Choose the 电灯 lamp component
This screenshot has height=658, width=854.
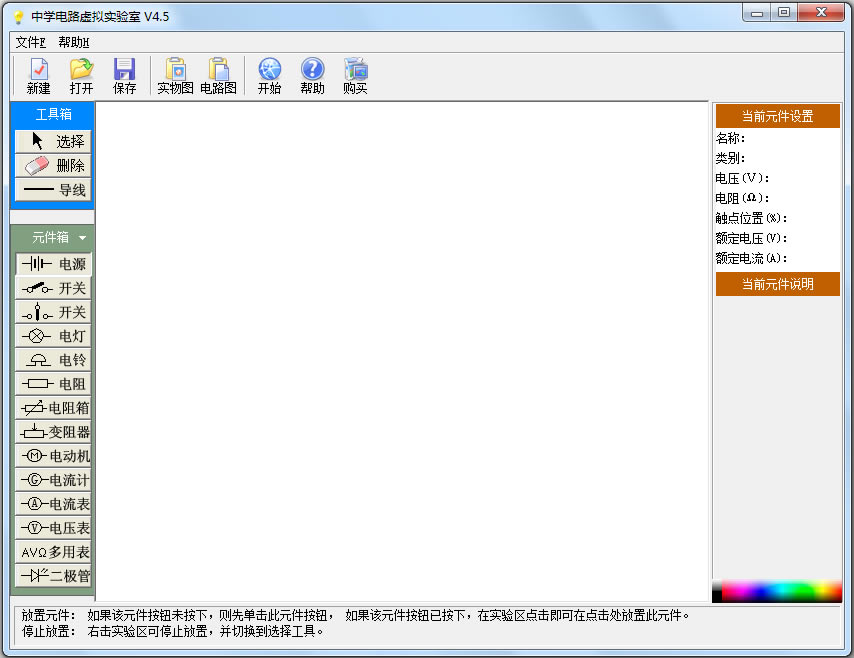(53, 336)
